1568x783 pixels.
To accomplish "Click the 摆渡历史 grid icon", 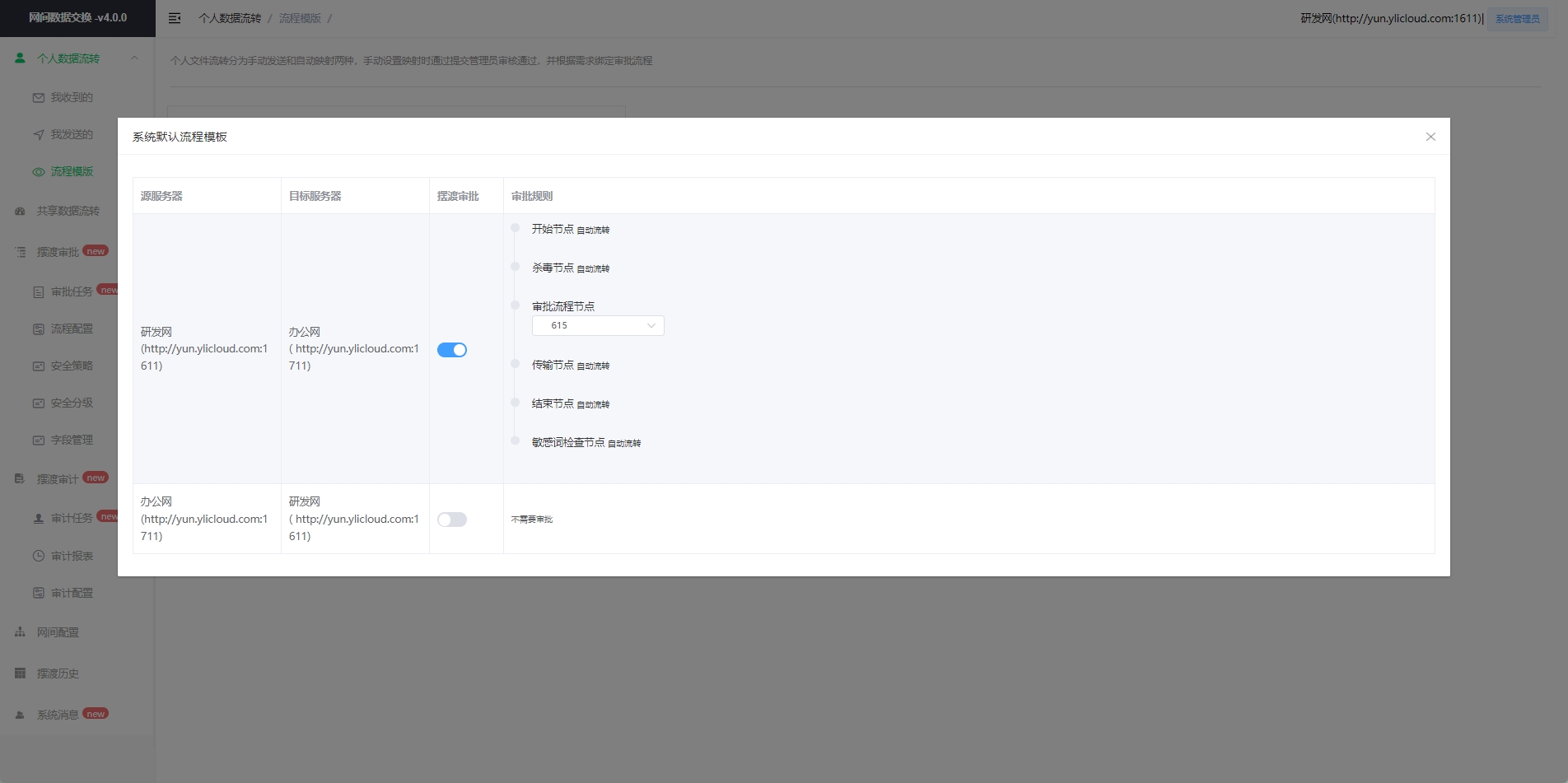I will (20, 673).
